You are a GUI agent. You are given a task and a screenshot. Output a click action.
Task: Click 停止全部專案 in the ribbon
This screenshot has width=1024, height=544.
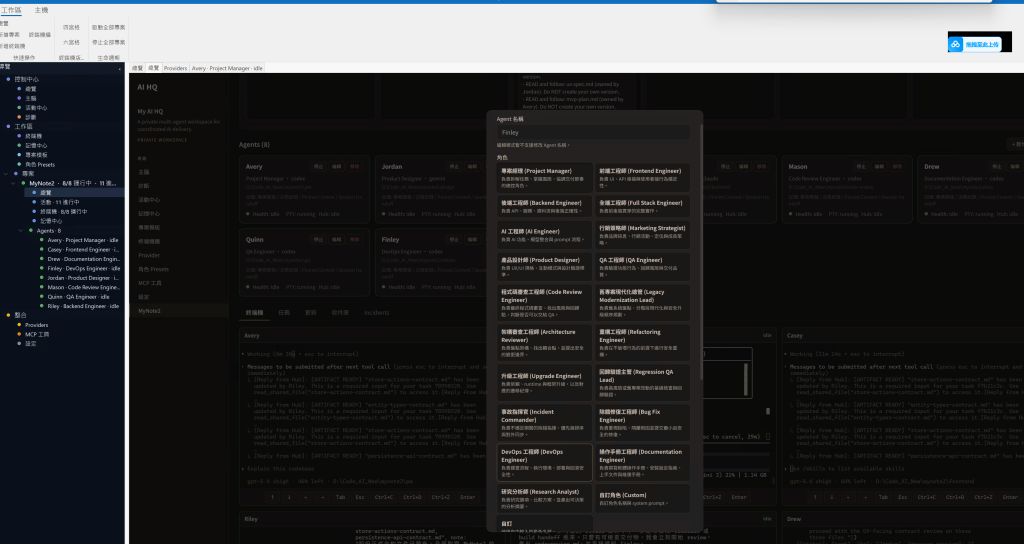coord(108,42)
